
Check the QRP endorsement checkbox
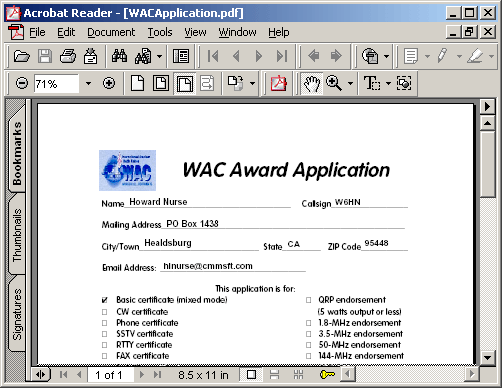tap(309, 300)
